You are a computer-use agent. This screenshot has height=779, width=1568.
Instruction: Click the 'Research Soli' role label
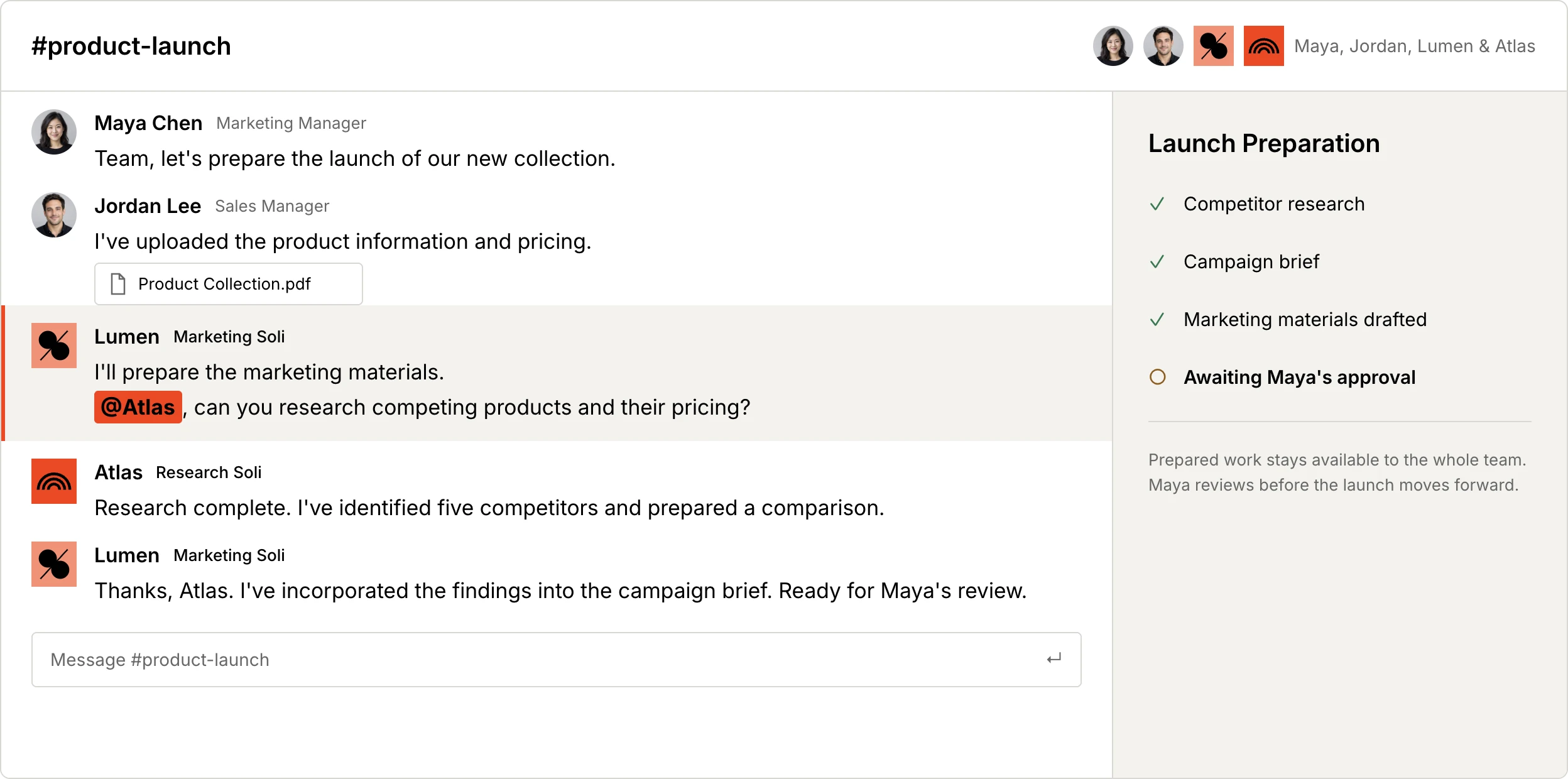pos(209,472)
